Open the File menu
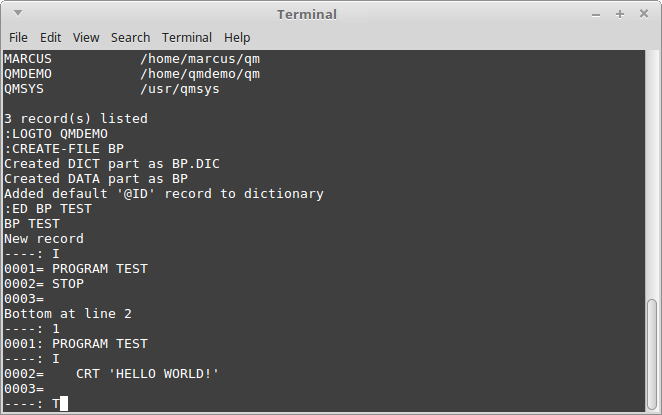This screenshot has height=415, width=662. tap(18, 38)
